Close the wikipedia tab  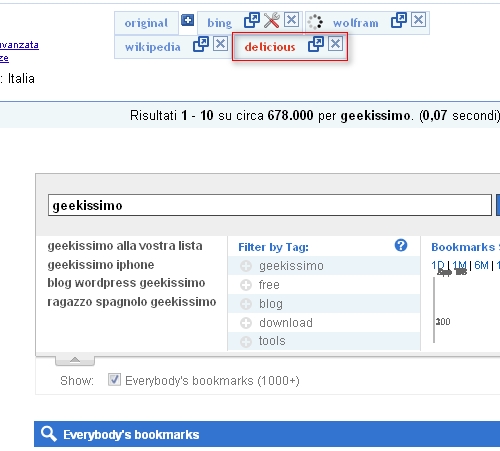coord(220,44)
